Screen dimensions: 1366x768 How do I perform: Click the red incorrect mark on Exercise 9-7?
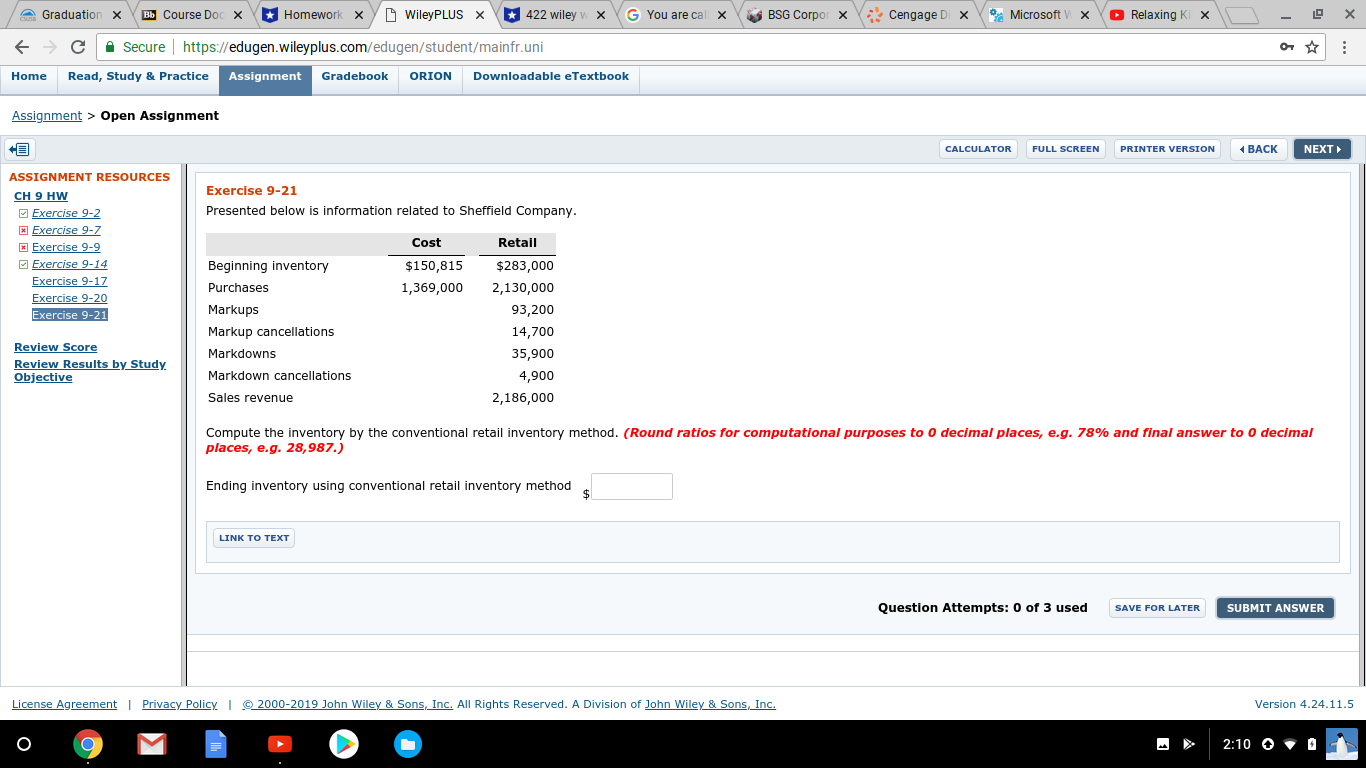[x=23, y=229]
